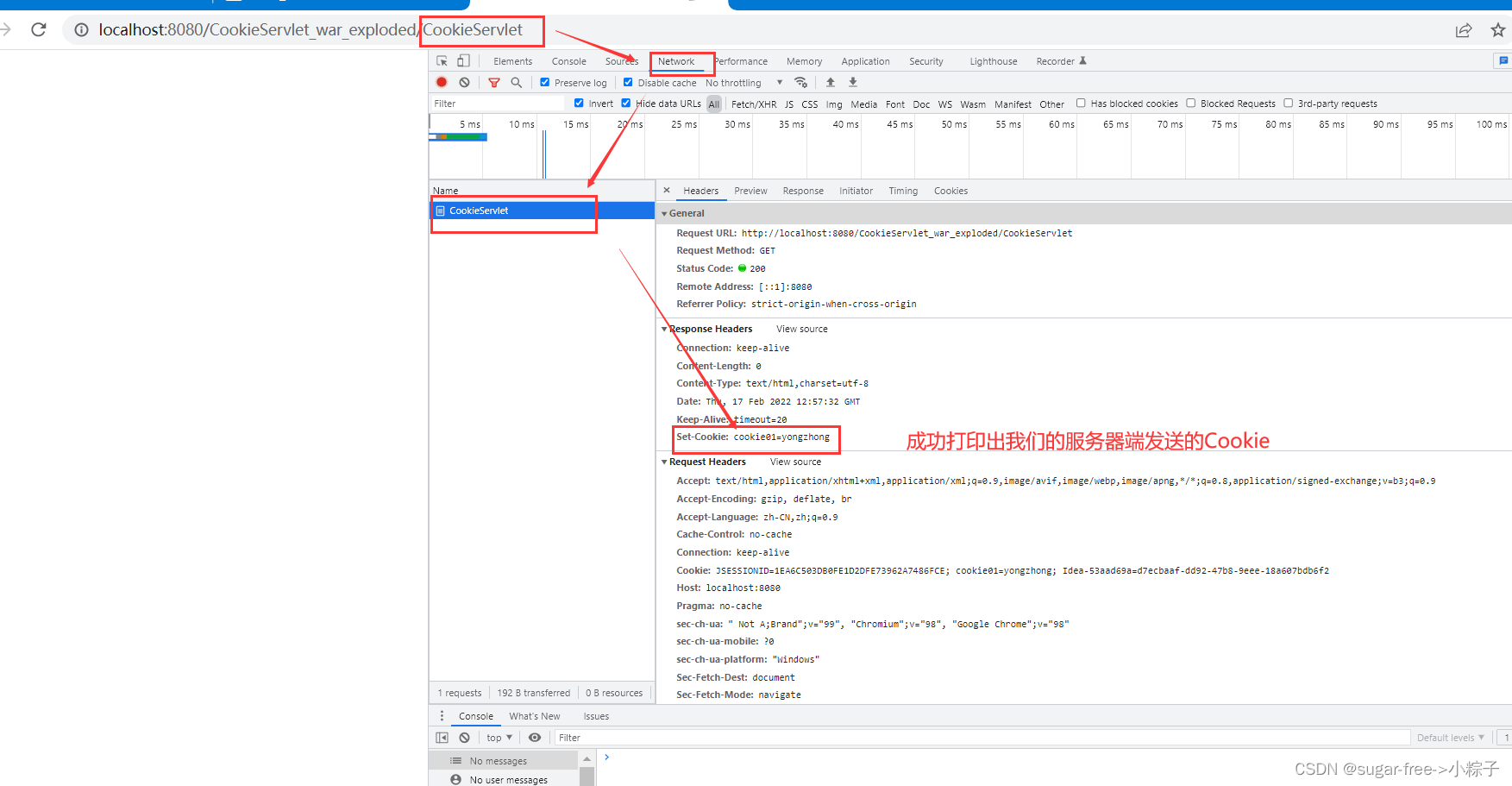Open the Sources panel tab
Image resolution: width=1512 pixels, height=786 pixels.
621,61
